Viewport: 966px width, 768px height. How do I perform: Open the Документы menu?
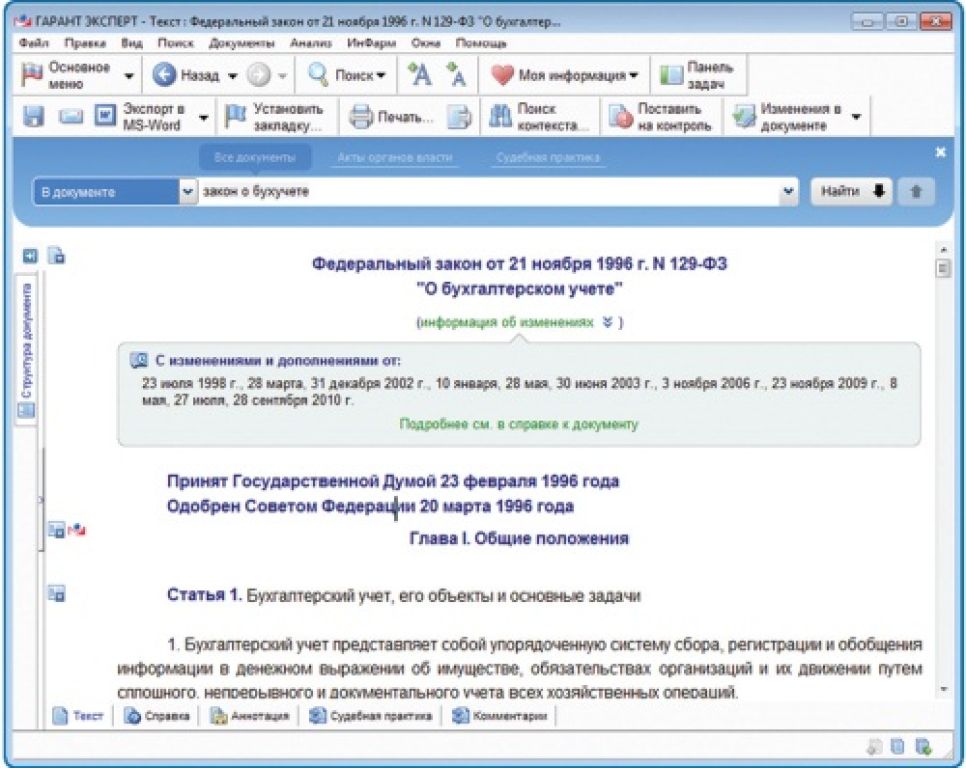pos(242,43)
